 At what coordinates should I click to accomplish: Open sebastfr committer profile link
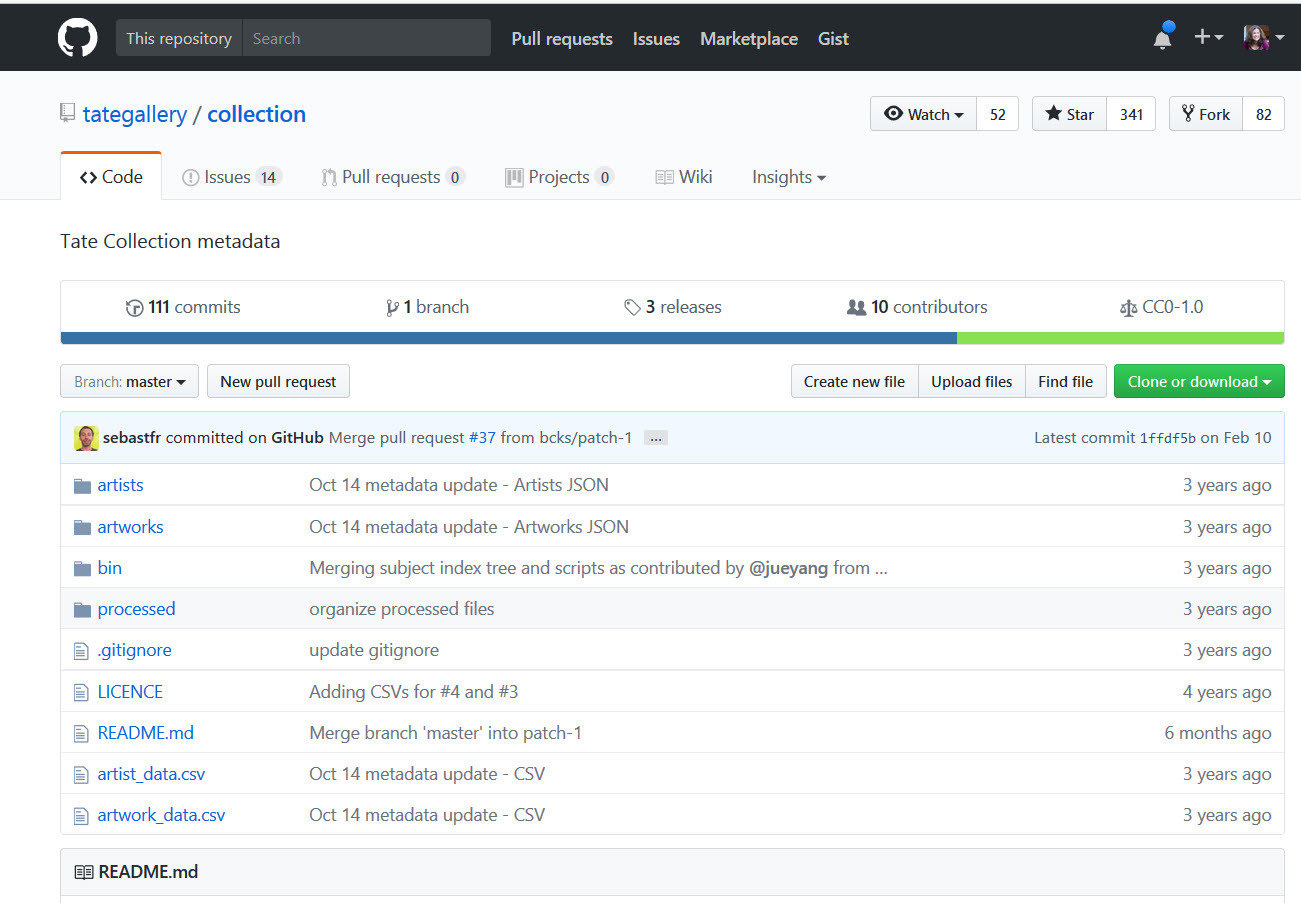coord(132,438)
